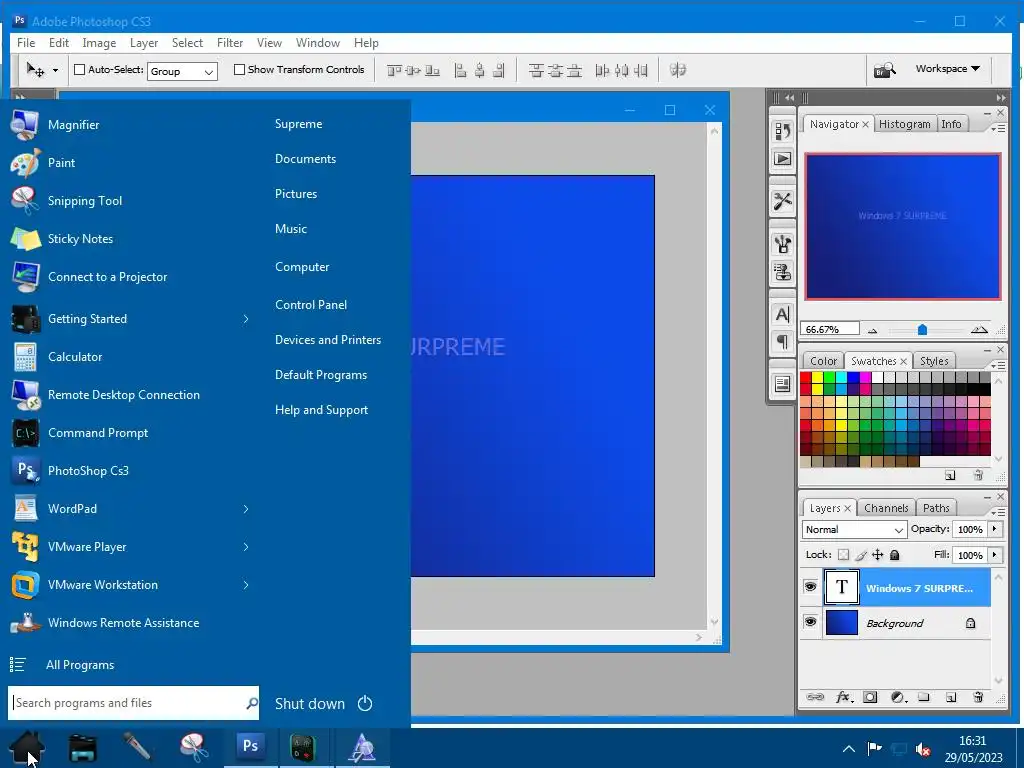Delete layer using Layers trash icon

point(978,697)
